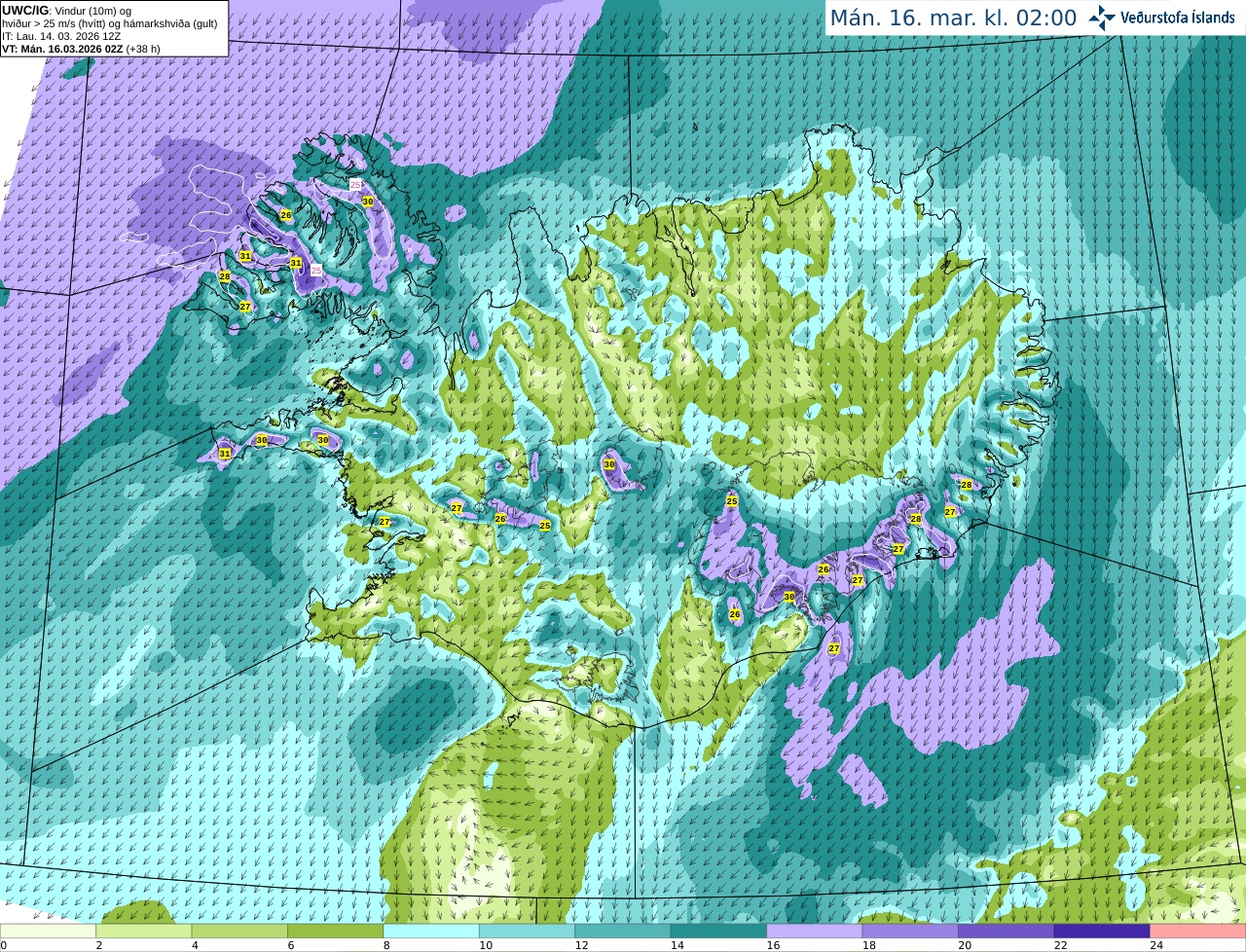The width and height of the screenshot is (1246, 952).
Task: Pick the pink above-24 m/s legend swatch
Action: 1198,931
